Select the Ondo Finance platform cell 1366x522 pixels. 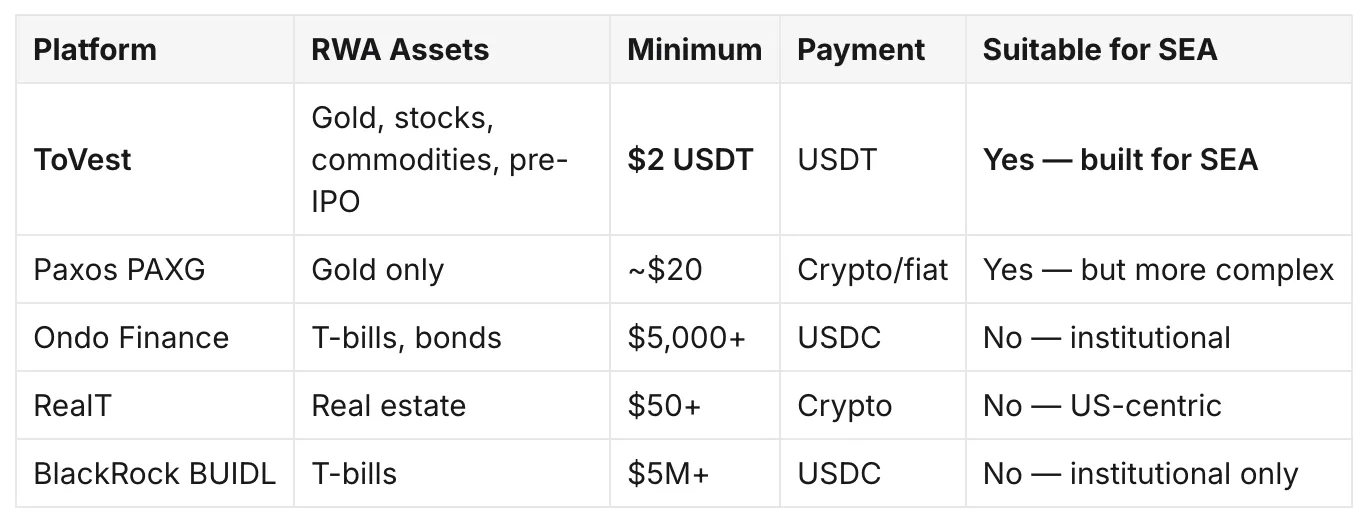tap(131, 337)
